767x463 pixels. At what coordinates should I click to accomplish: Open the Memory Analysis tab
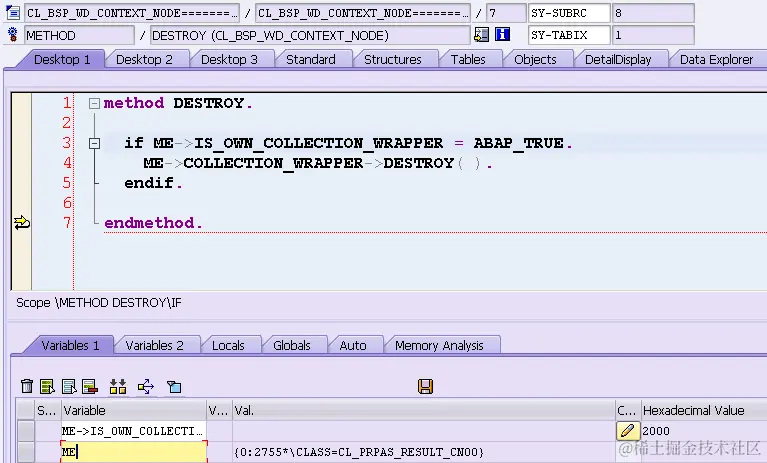[439, 346]
